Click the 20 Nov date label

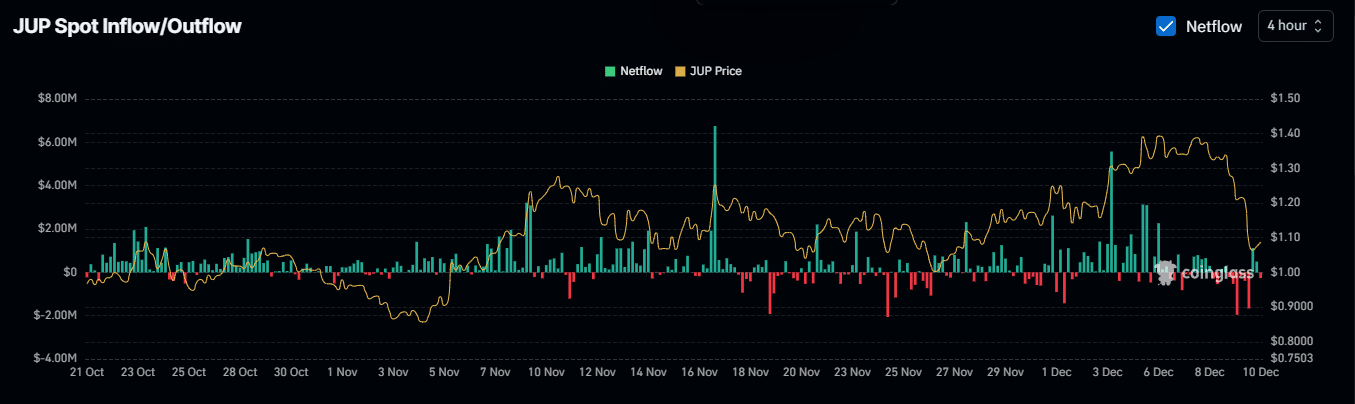(801, 372)
